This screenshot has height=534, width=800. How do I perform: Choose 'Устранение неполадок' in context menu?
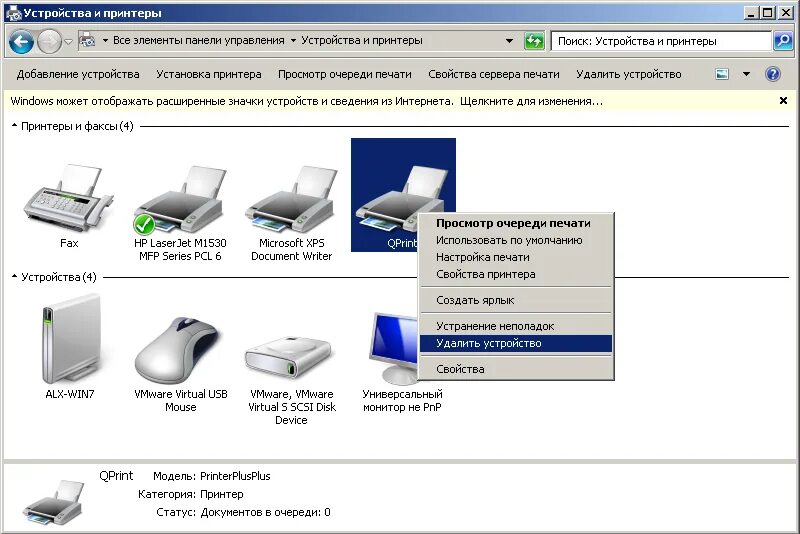click(x=516, y=326)
